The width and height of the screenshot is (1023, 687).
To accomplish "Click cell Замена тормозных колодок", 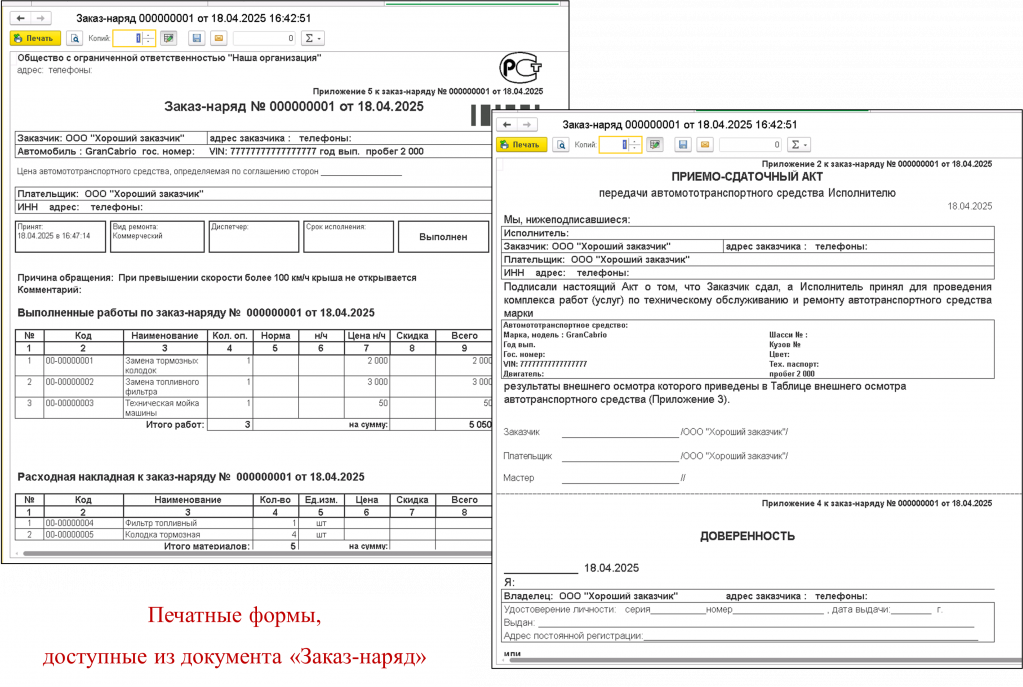I will click(x=165, y=365).
